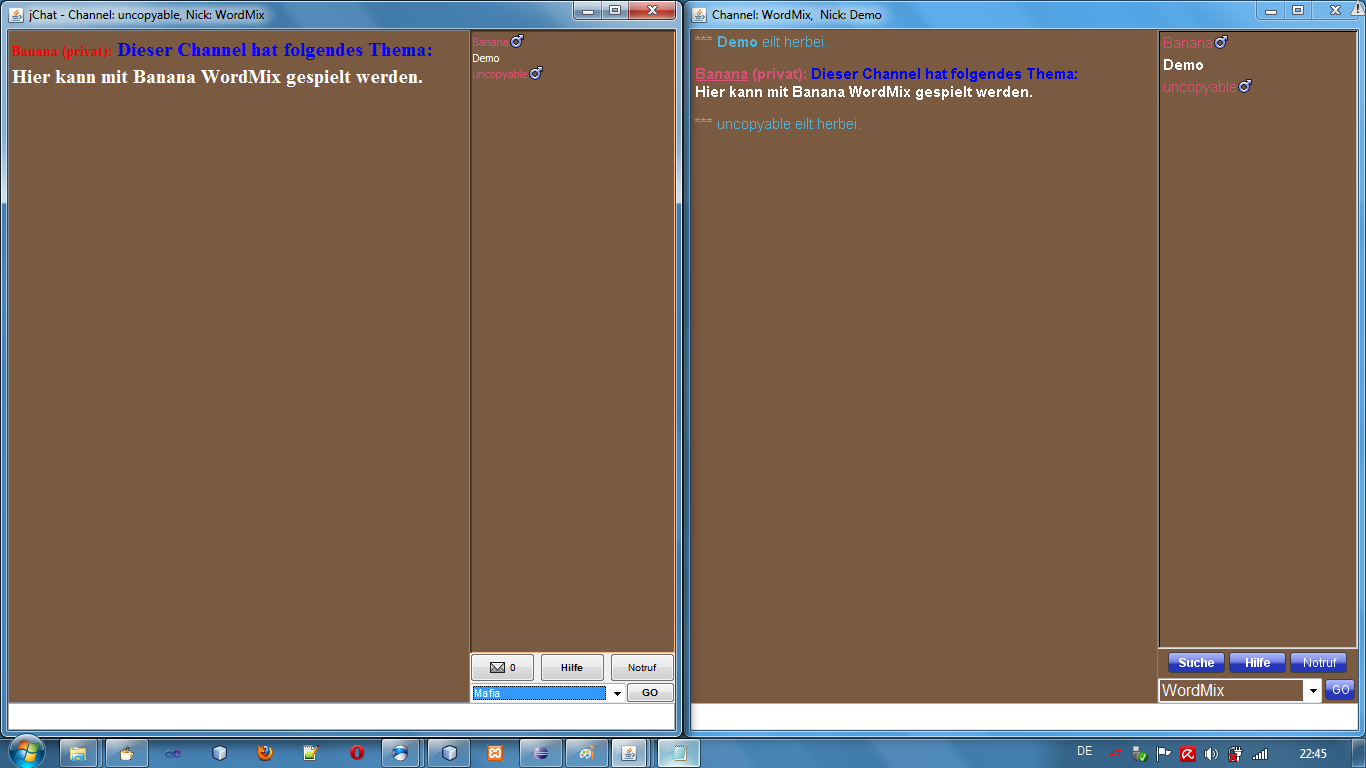Click the message input field in left window

point(340,717)
